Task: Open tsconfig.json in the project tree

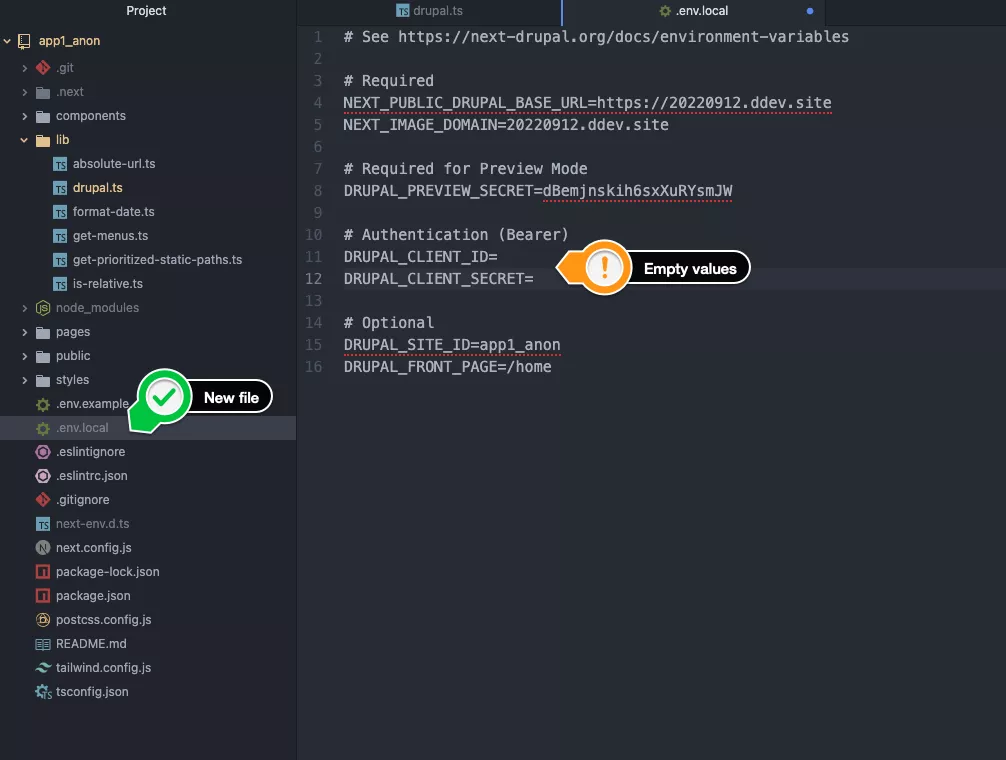Action: 92,692
